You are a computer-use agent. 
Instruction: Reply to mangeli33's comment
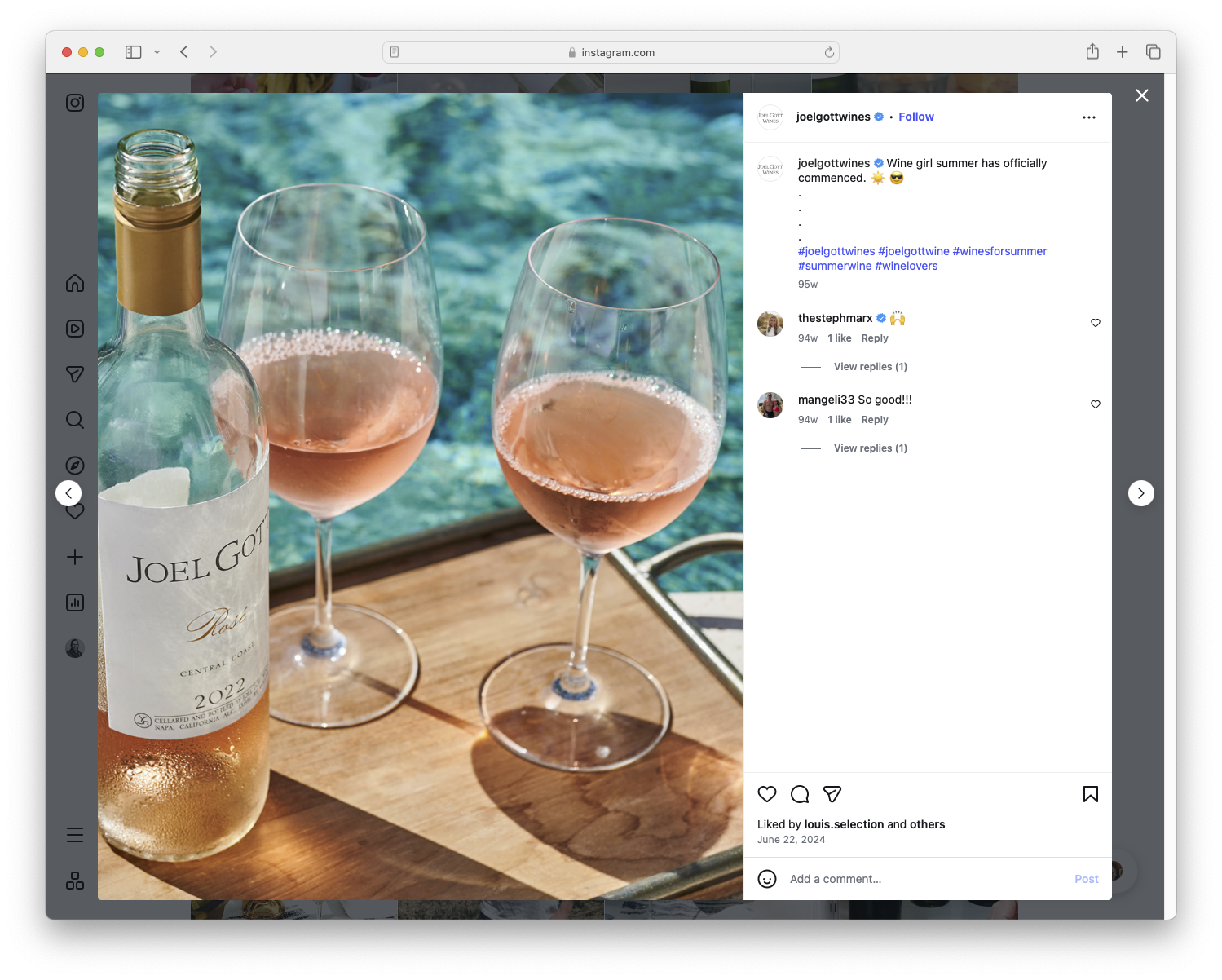pyautogui.click(x=875, y=420)
